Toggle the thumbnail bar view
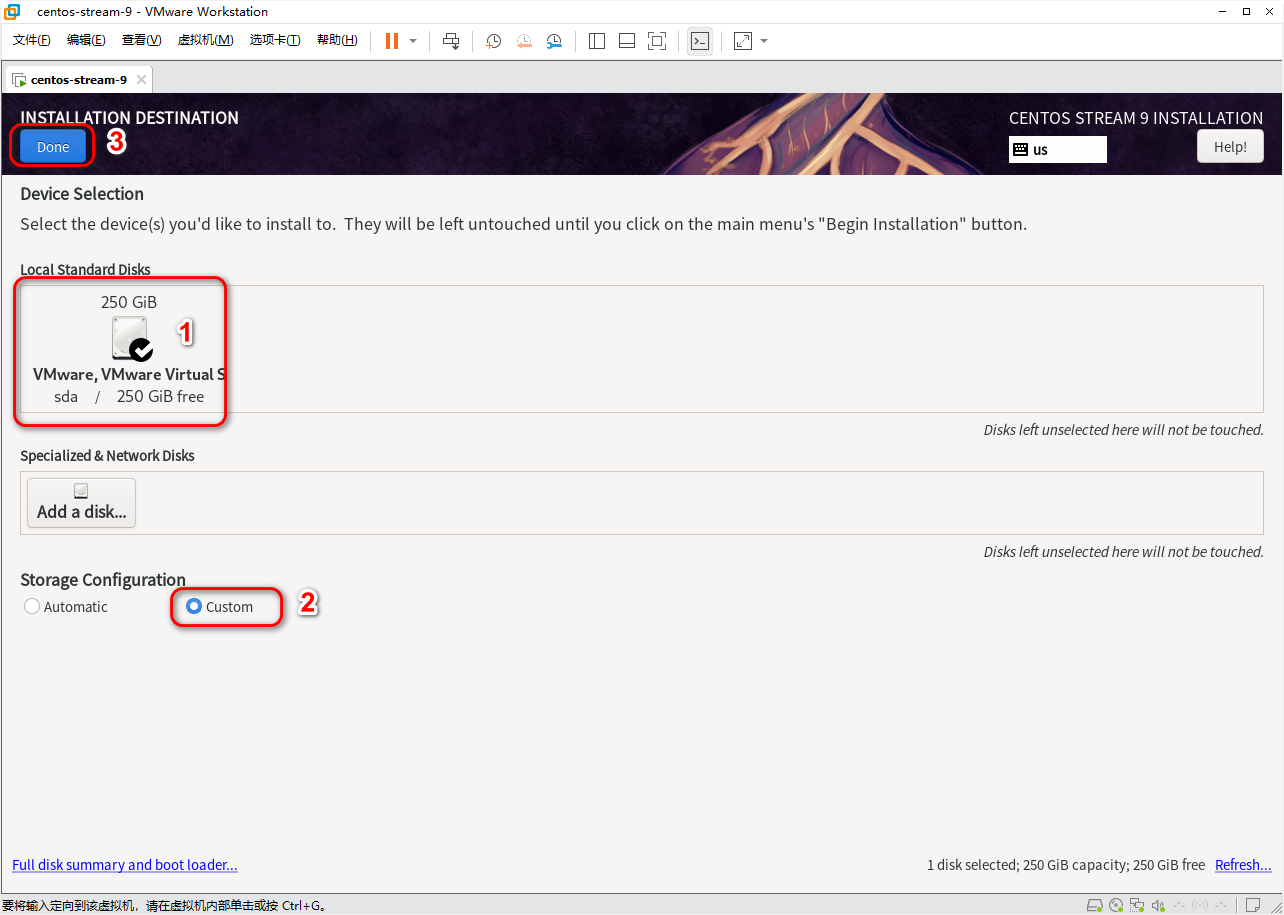 point(627,41)
